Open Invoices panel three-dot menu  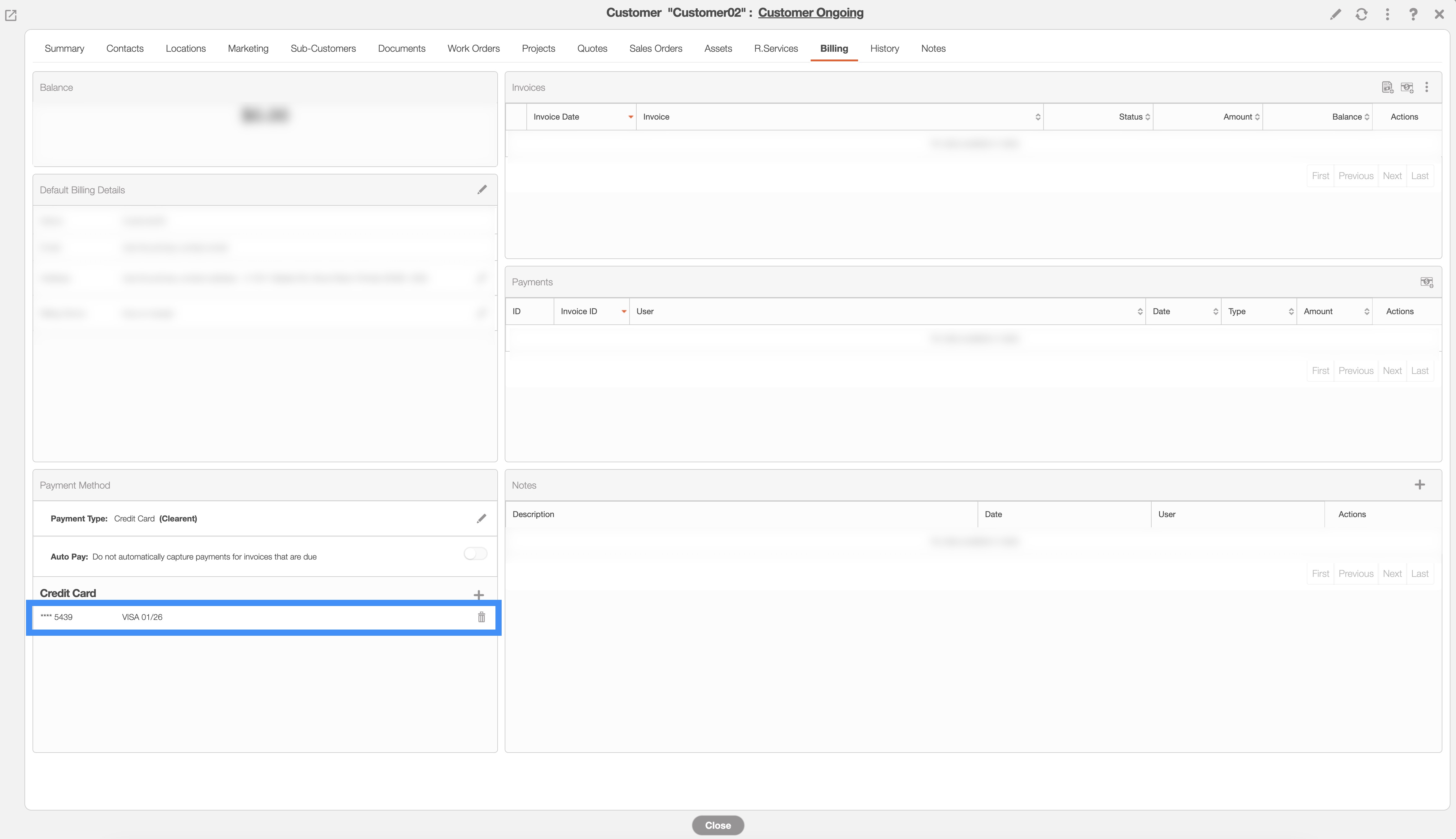pyautogui.click(x=1426, y=88)
